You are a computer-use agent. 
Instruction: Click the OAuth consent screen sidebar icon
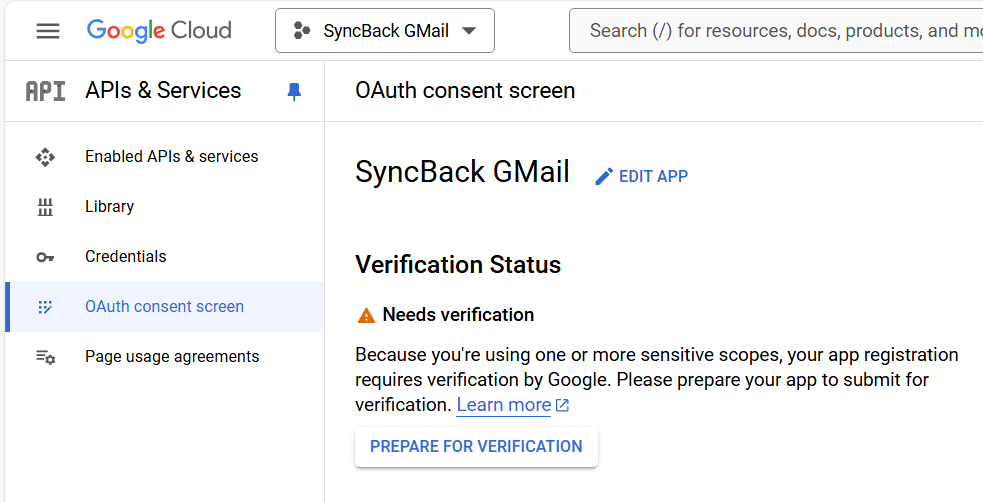[45, 307]
